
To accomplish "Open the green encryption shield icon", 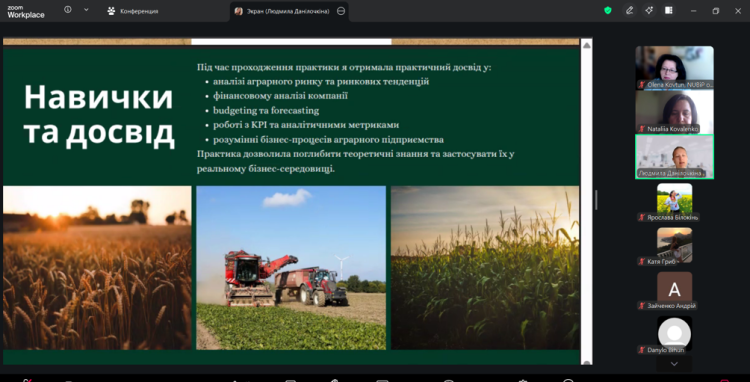I will tap(607, 11).
